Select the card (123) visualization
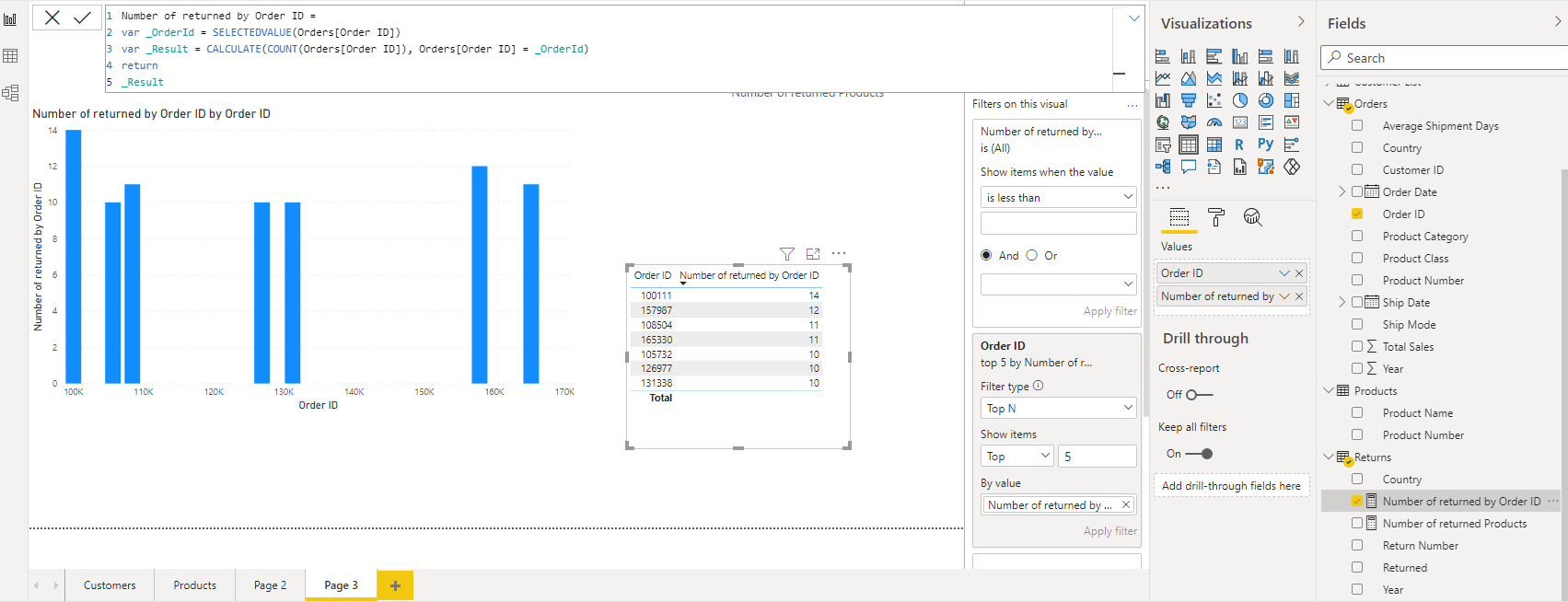This screenshot has height=602, width=1568. 1240,122
